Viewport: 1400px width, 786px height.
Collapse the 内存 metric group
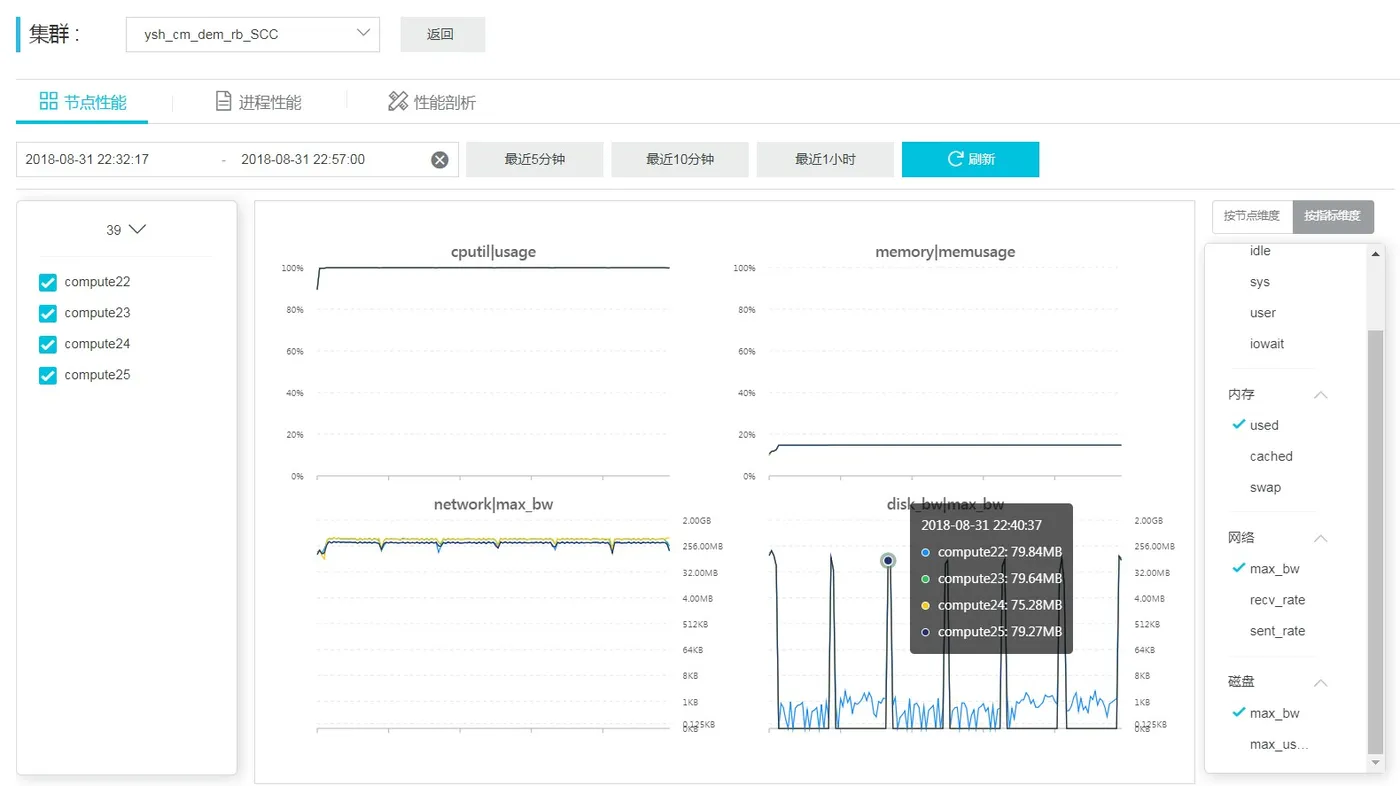(x=1320, y=395)
